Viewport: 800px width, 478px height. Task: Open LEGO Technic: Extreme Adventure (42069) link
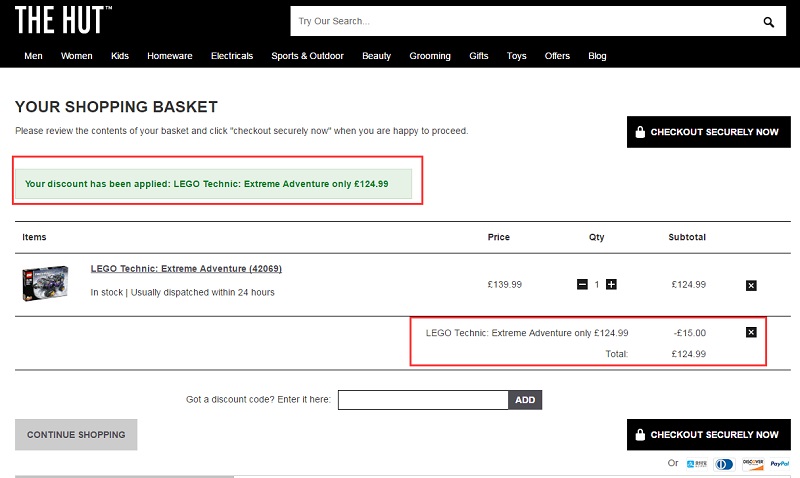click(x=186, y=269)
